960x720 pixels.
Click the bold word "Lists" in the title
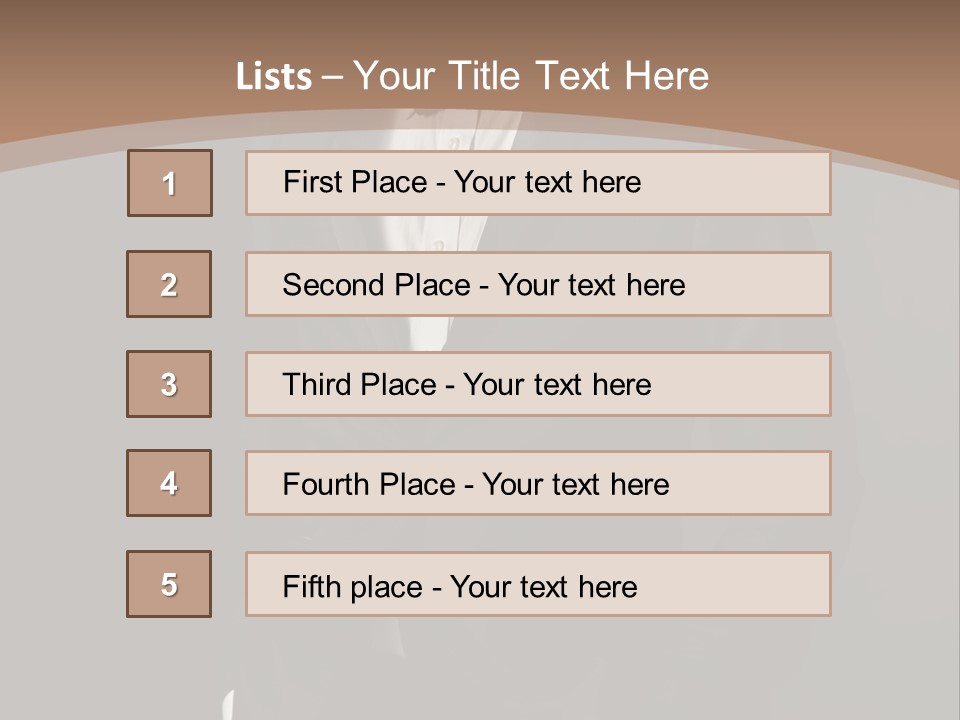pos(274,77)
